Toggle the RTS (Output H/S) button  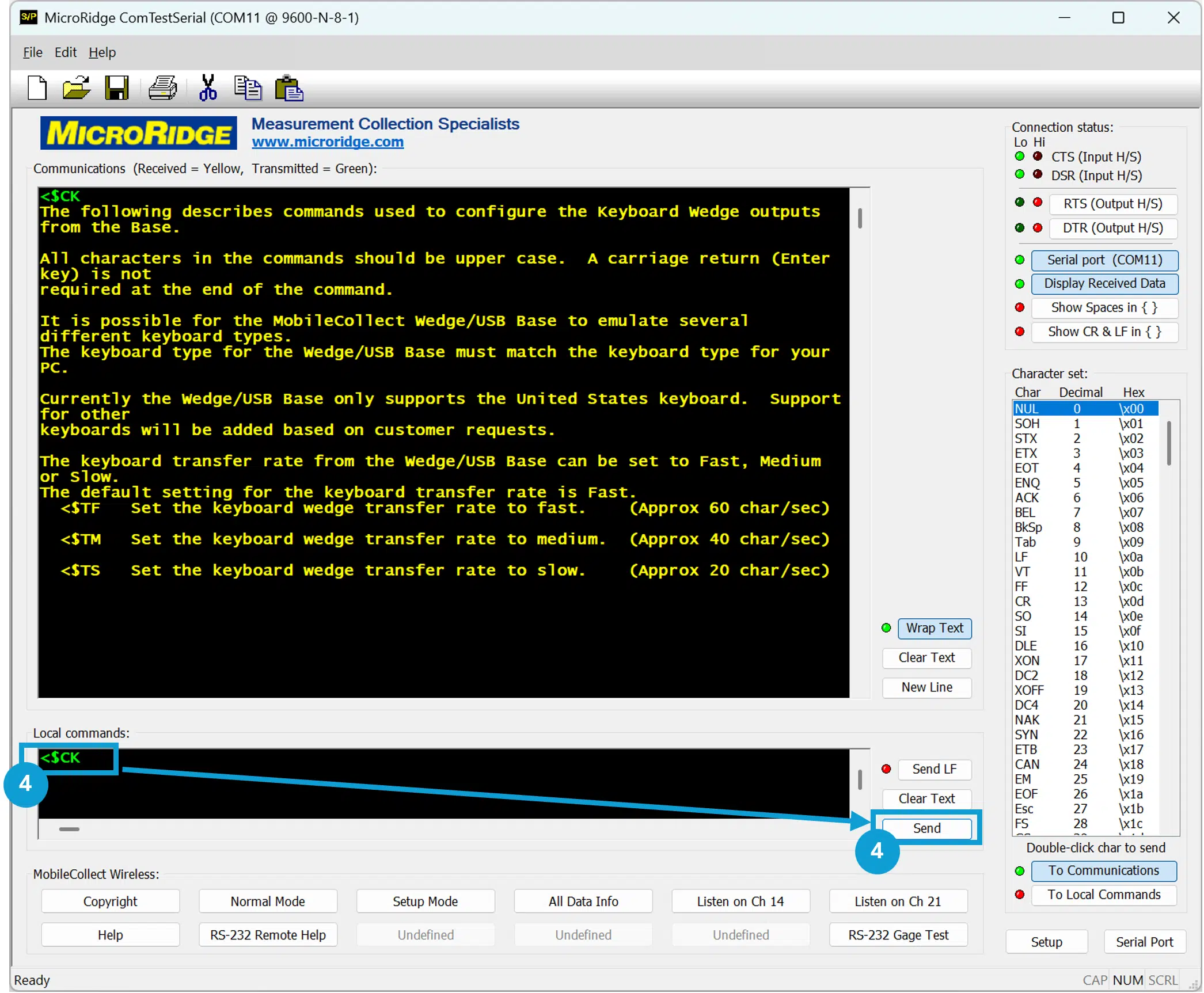click(x=1112, y=204)
